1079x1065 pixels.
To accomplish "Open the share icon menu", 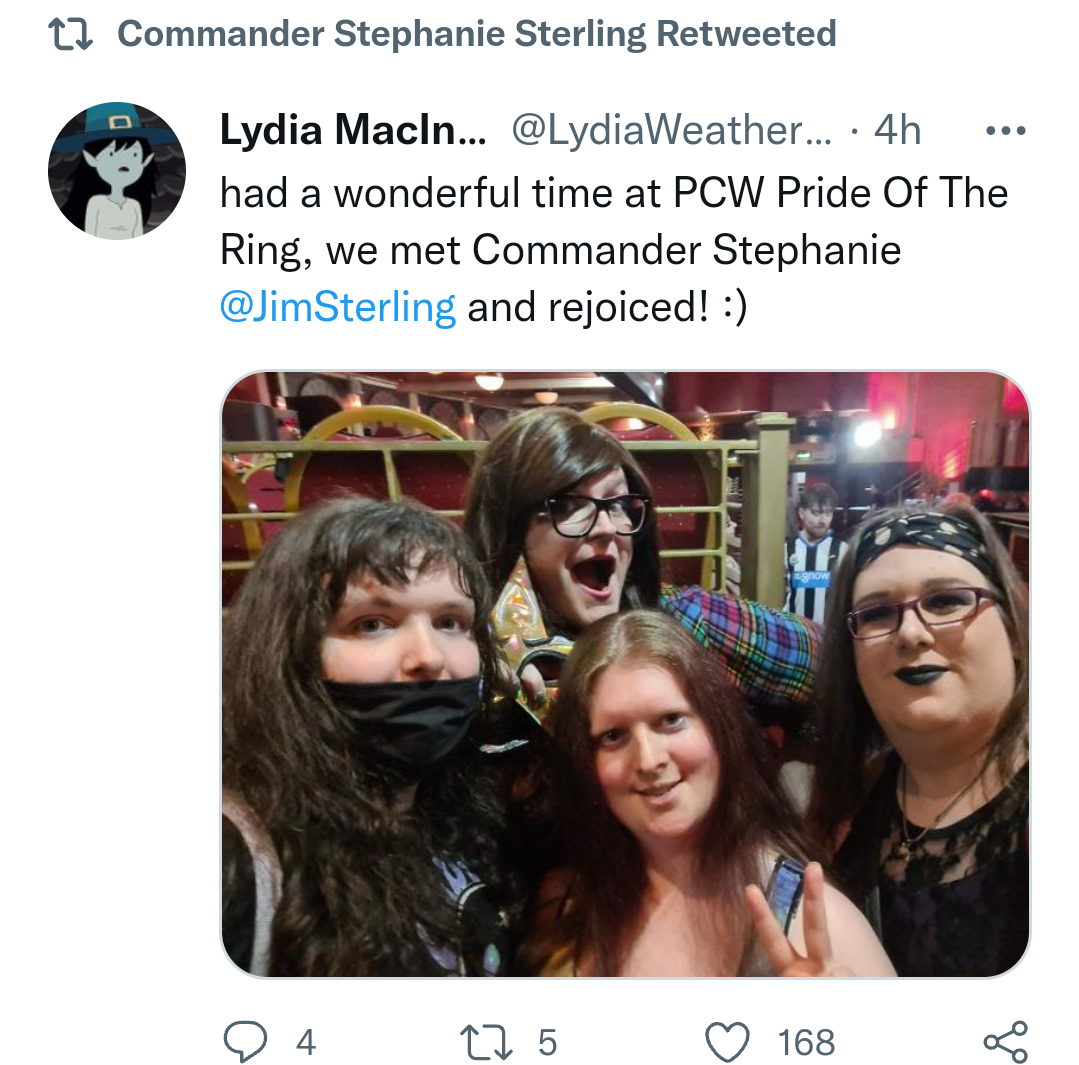I will coord(1005,1042).
